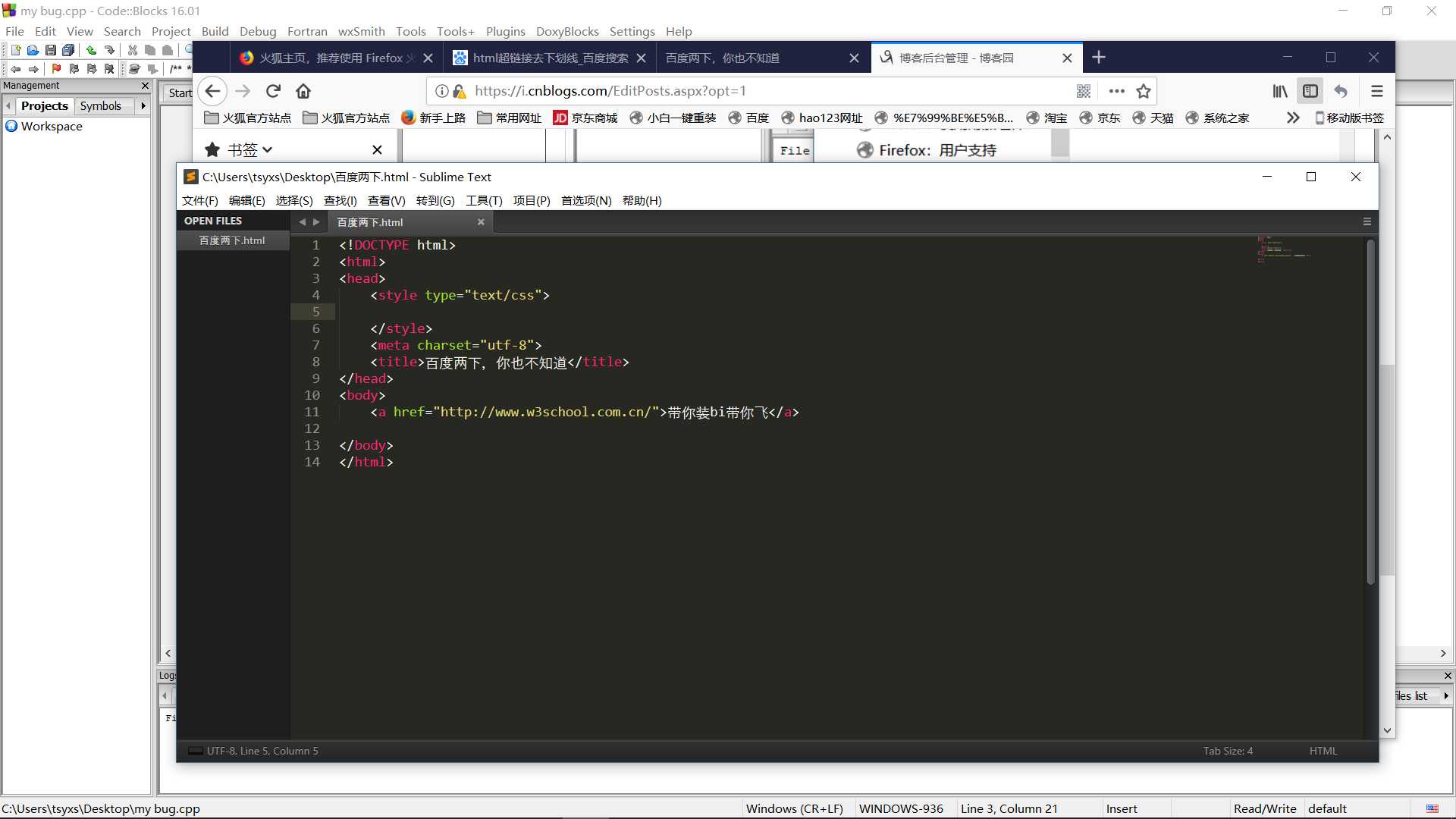Open 新手上路 bookmark
This screenshot has height=819, width=1456.
click(x=433, y=118)
